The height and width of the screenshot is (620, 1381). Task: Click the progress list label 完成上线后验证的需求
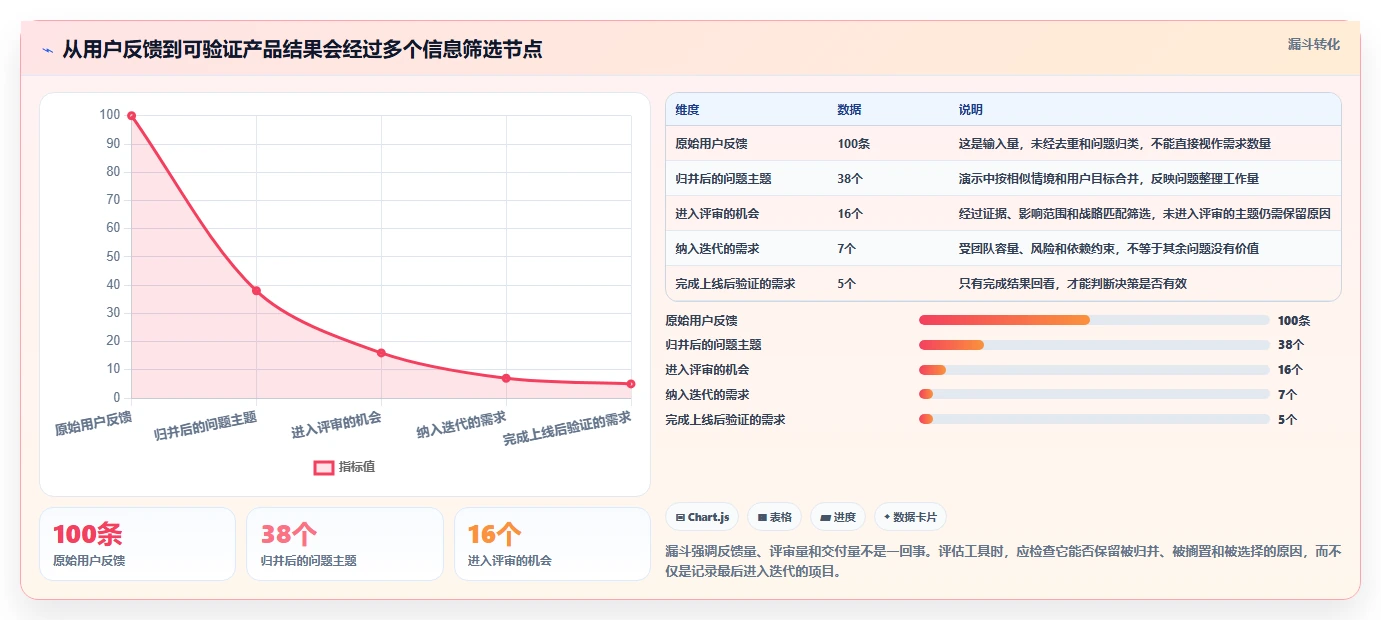click(x=725, y=419)
